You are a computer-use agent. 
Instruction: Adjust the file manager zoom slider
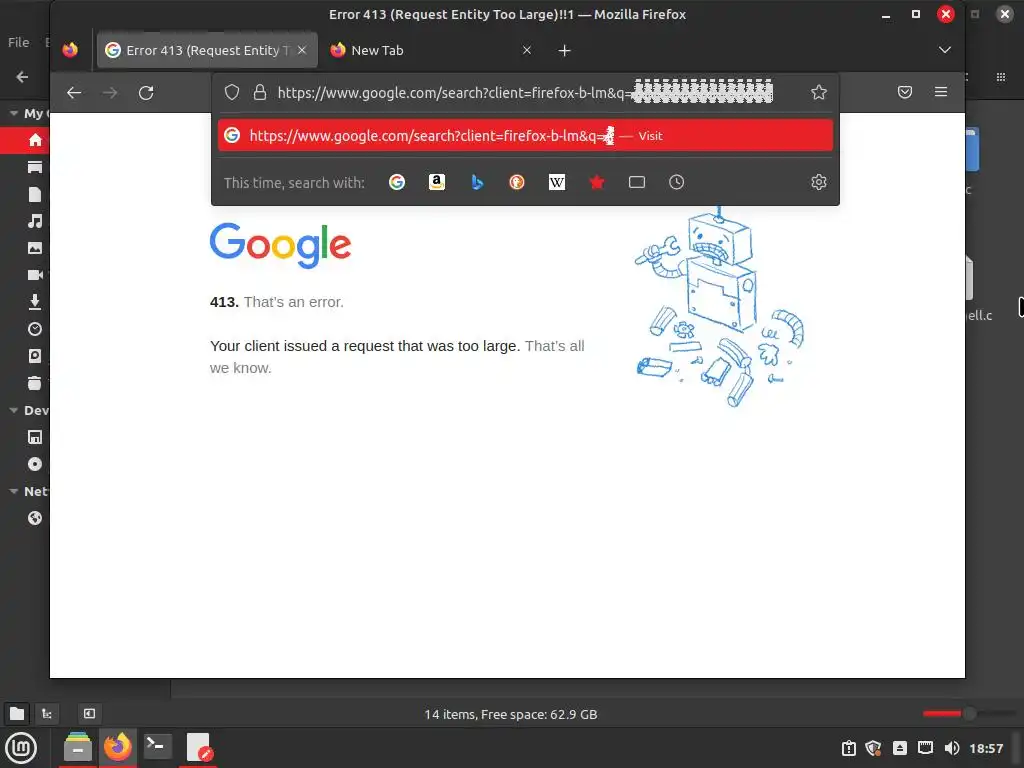click(969, 714)
